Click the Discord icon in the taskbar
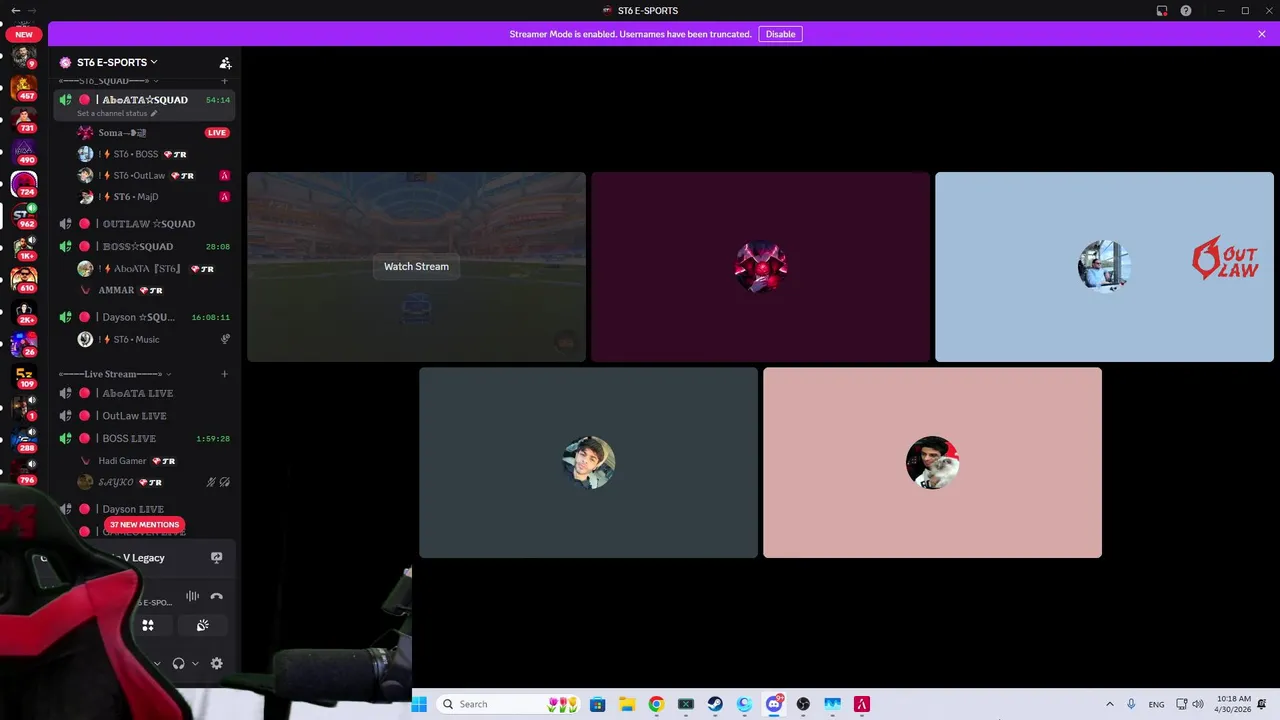The image size is (1280, 720). pos(774,704)
